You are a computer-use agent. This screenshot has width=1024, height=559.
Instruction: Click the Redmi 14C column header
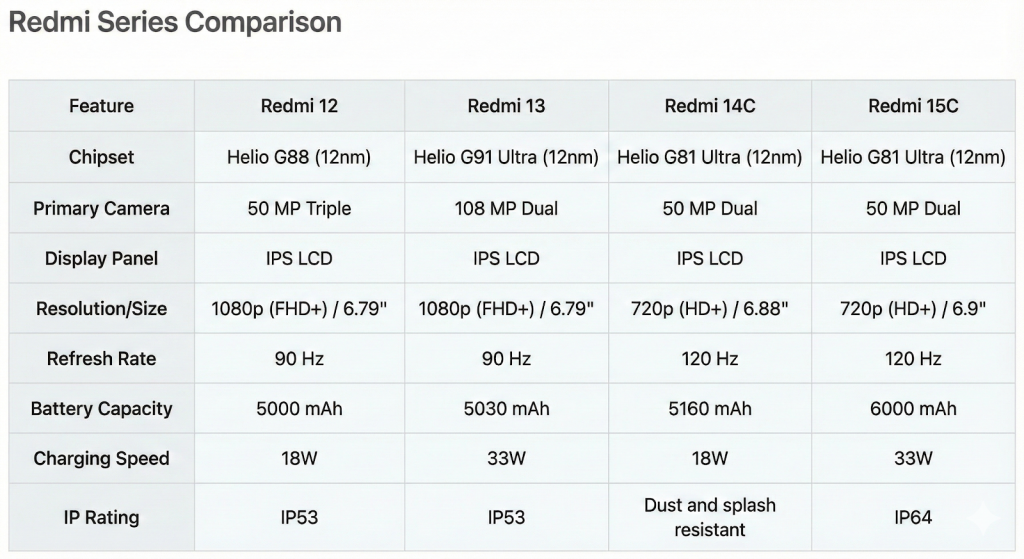[710, 106]
